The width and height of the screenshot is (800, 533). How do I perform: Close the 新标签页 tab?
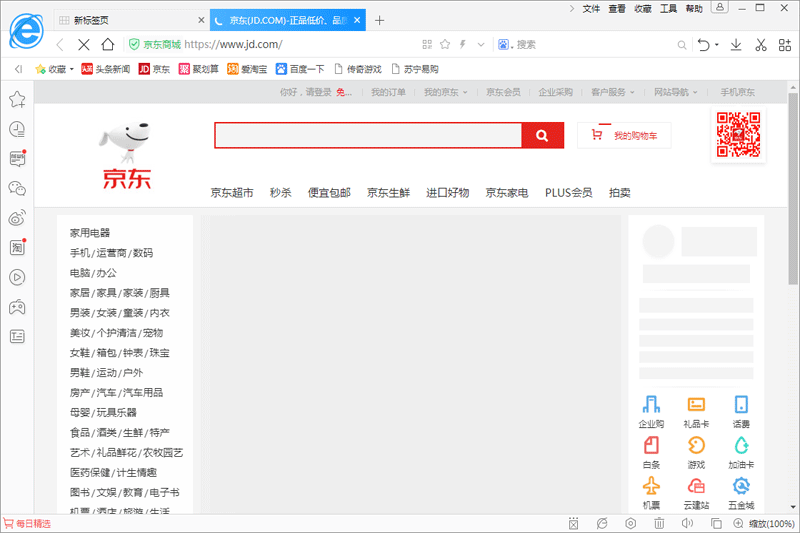pyautogui.click(x=201, y=20)
